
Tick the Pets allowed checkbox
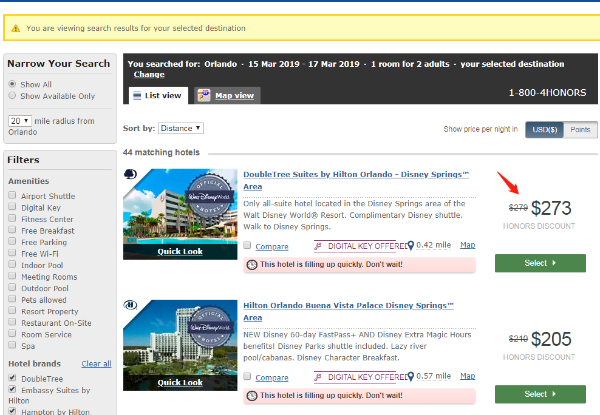click(x=12, y=298)
